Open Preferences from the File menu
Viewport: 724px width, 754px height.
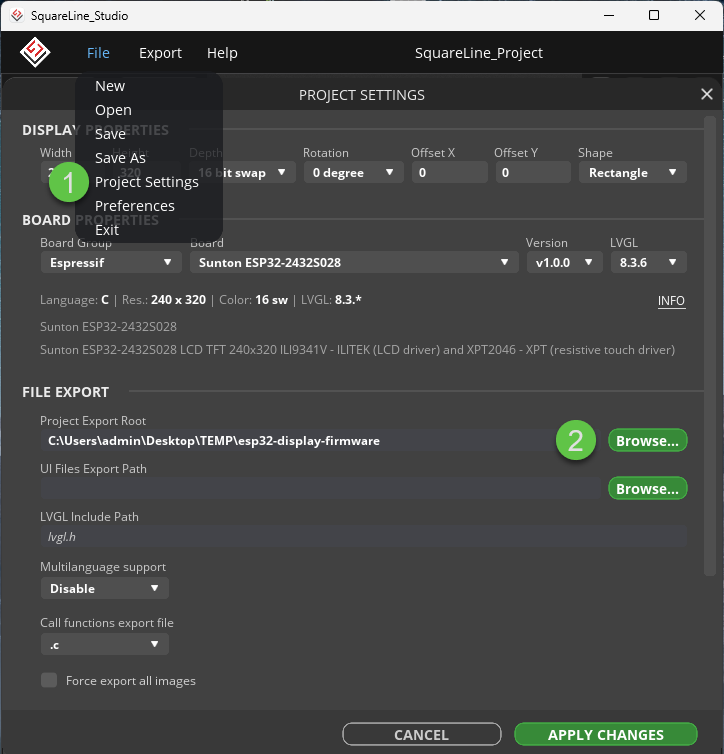click(135, 206)
